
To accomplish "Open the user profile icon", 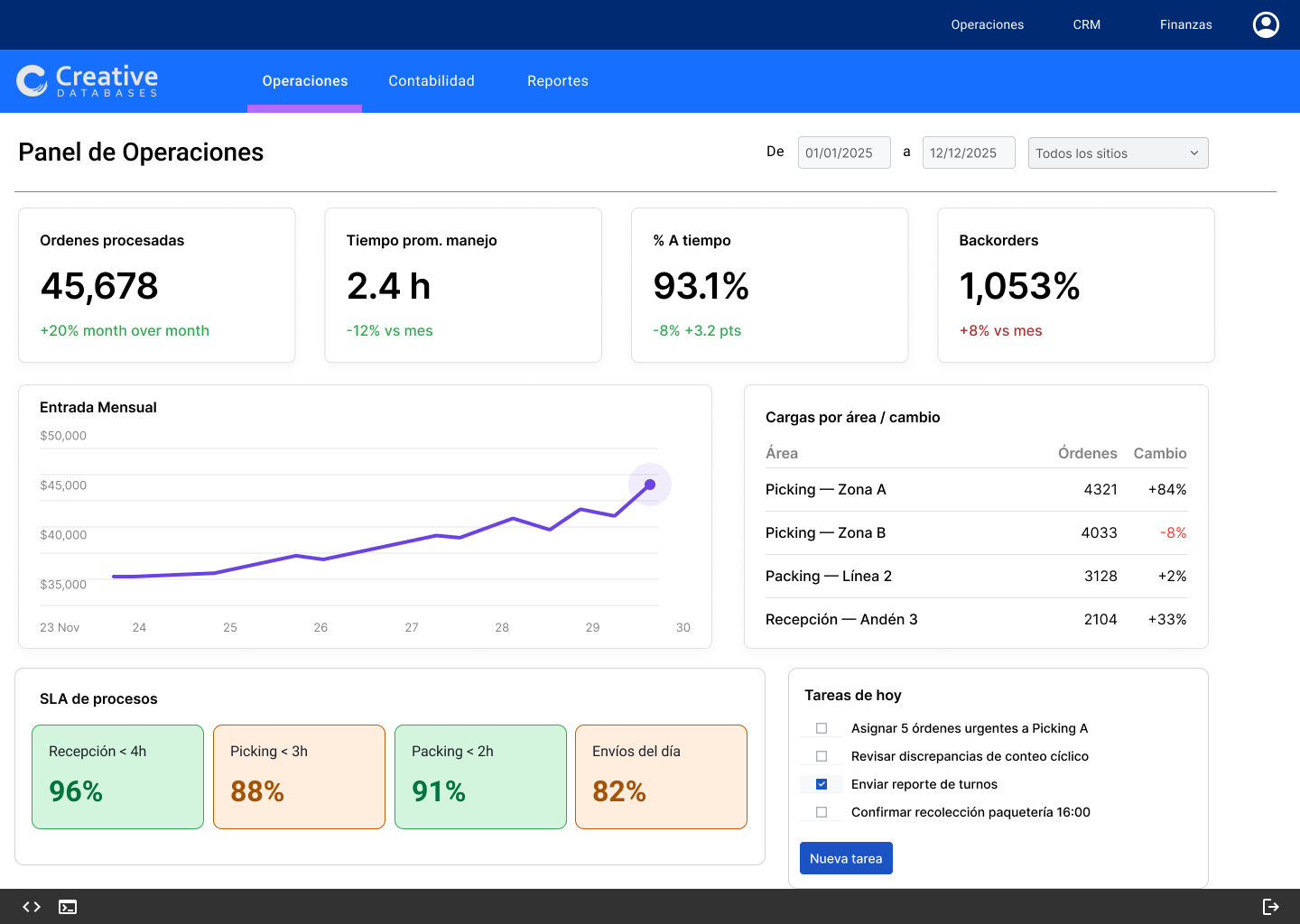I will (x=1266, y=24).
